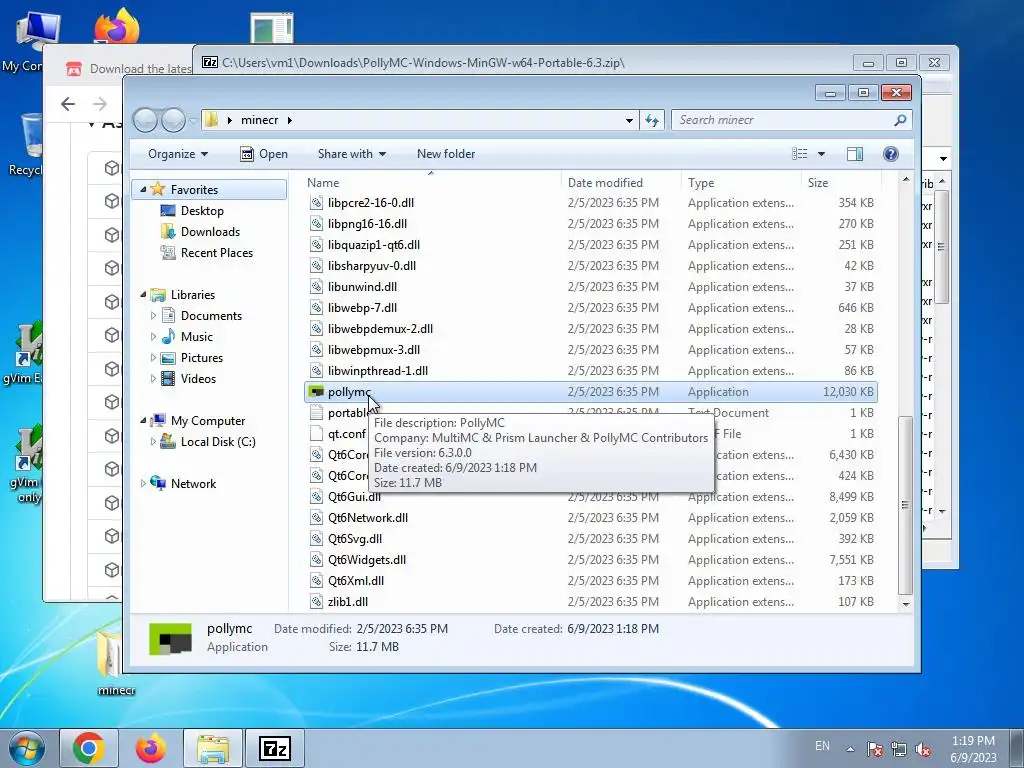Viewport: 1024px width, 768px height.
Task: Select zlib1.dll
Action: (591, 601)
